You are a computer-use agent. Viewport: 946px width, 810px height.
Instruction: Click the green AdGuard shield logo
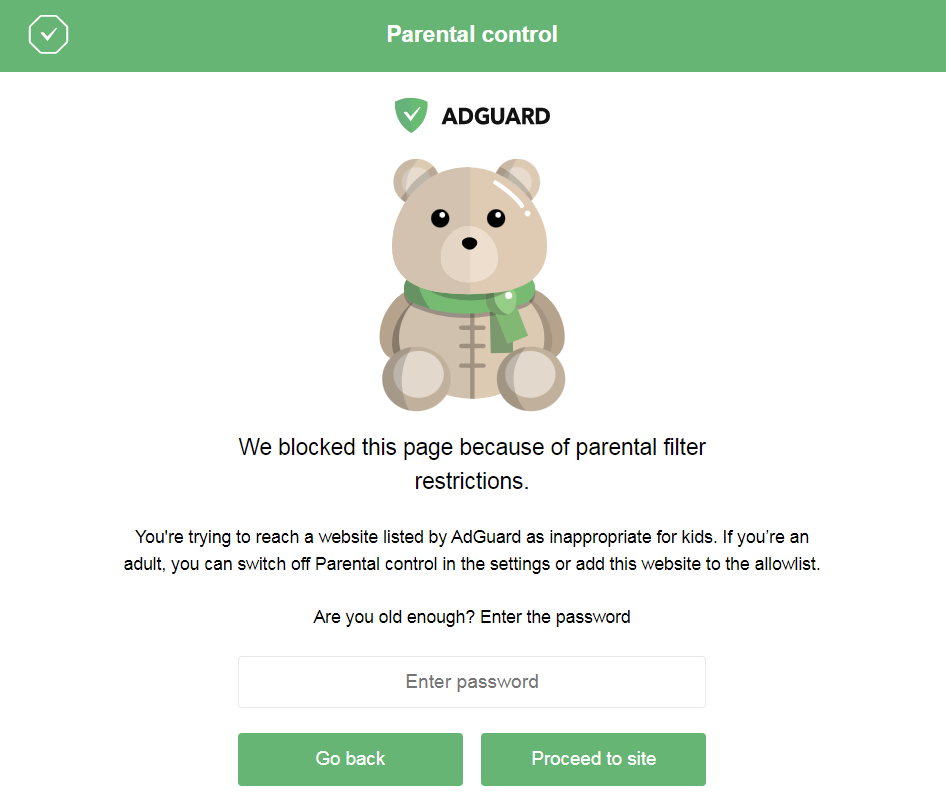(411, 115)
